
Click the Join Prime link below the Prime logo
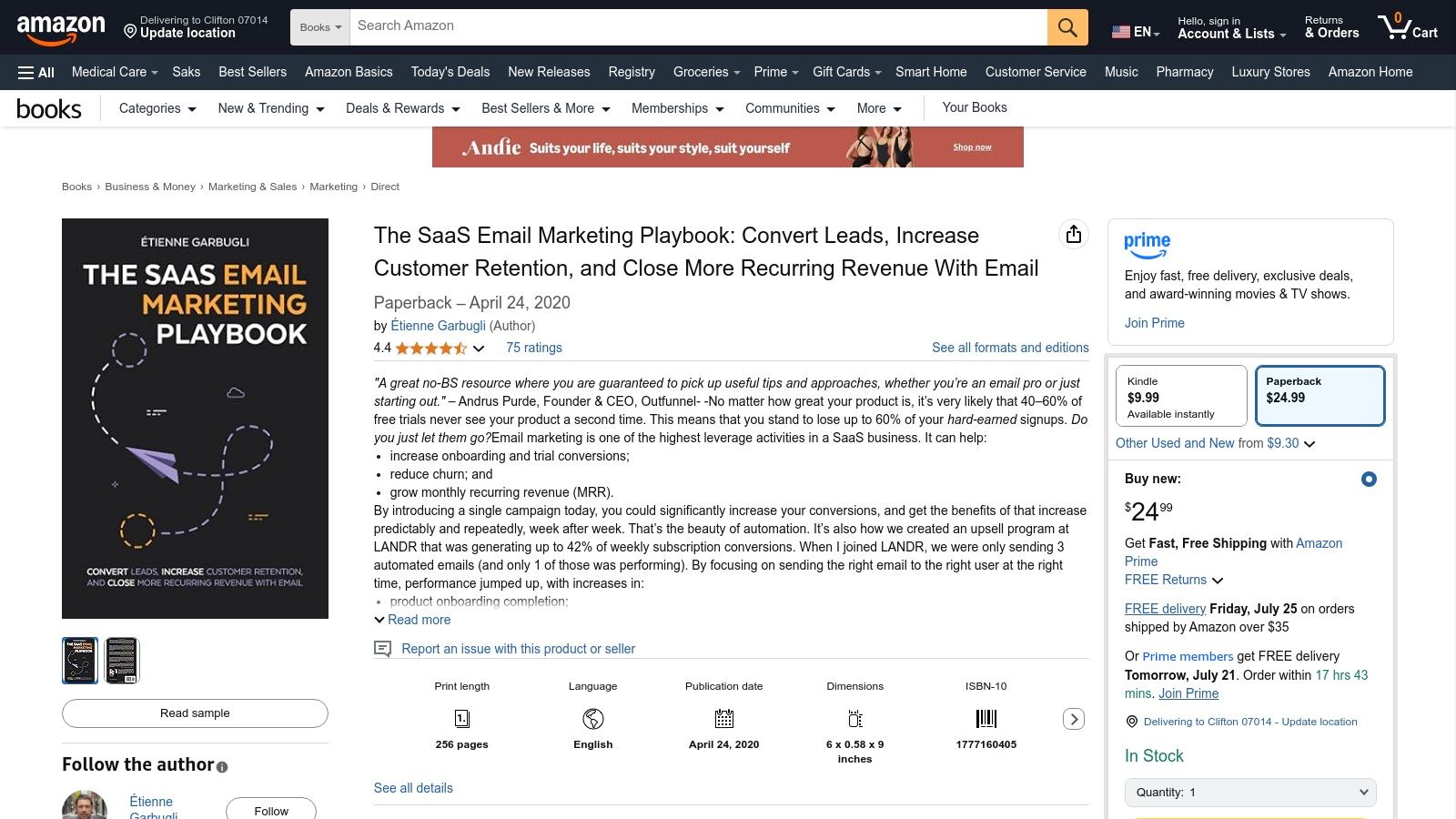1155,323
